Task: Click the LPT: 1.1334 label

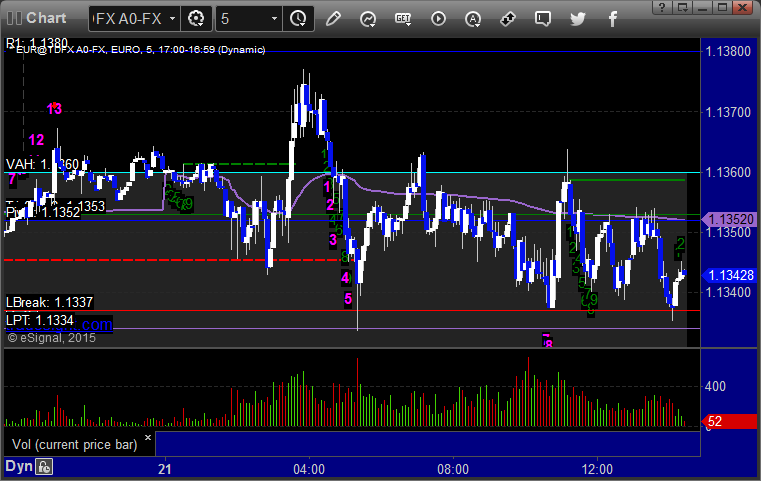Action: [40, 320]
